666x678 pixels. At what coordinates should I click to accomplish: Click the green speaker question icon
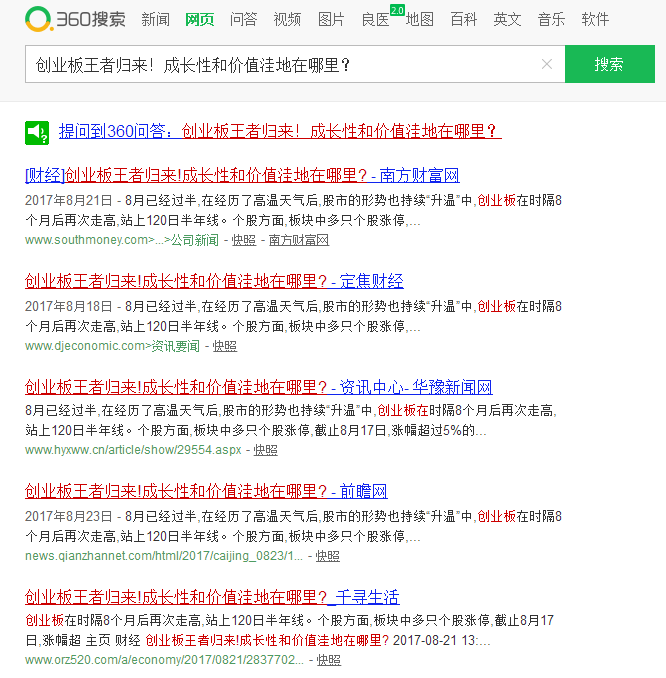pos(37,133)
